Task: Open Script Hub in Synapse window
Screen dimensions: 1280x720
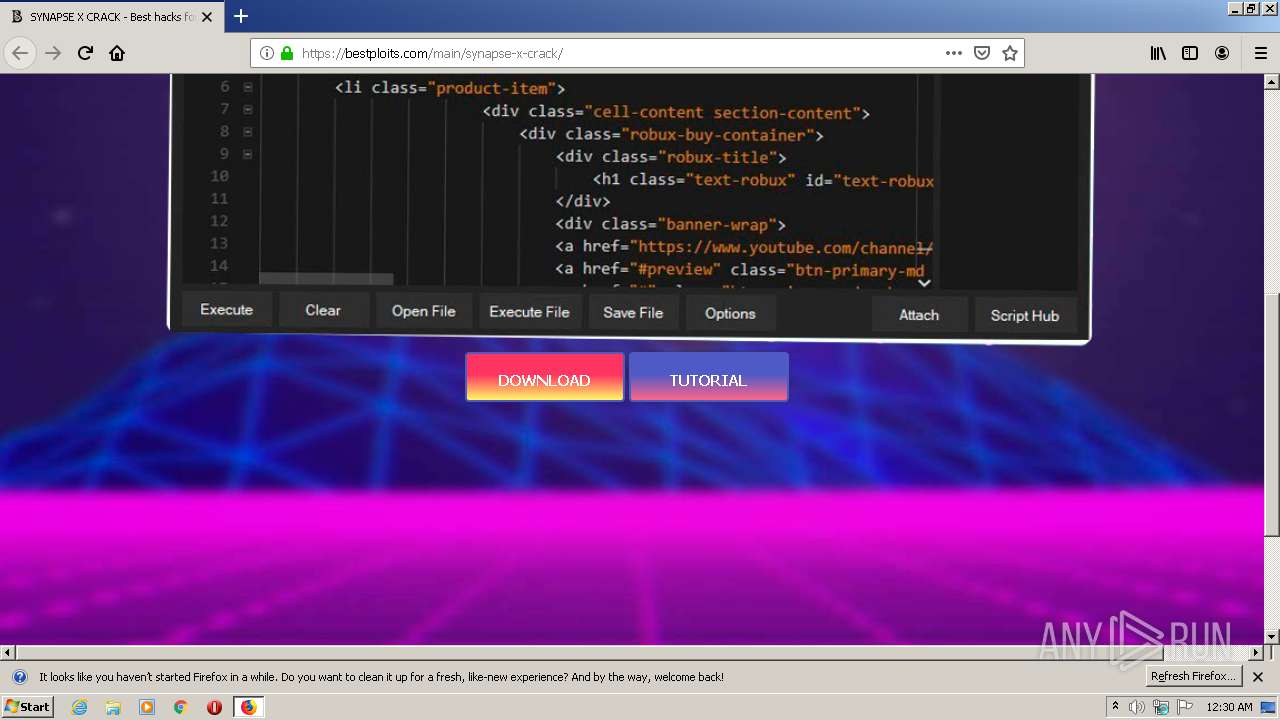Action: pos(1025,315)
